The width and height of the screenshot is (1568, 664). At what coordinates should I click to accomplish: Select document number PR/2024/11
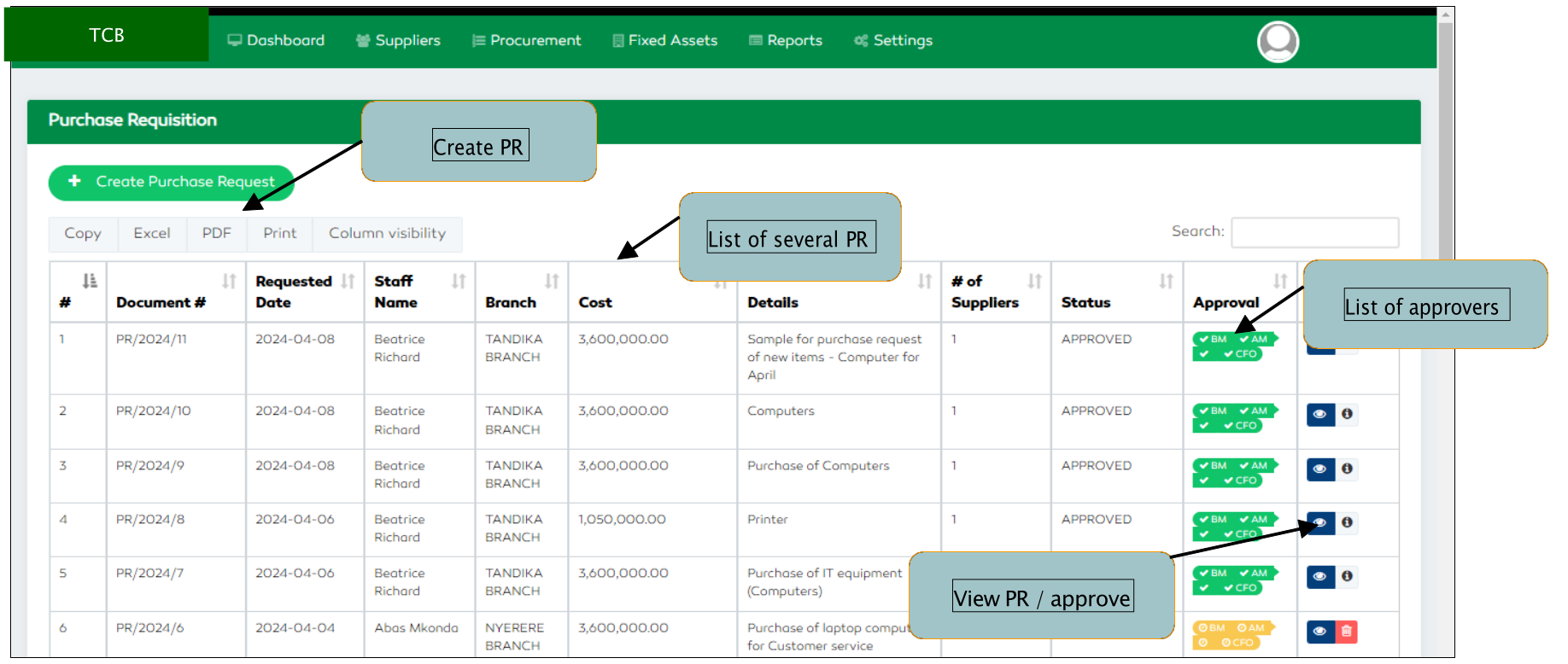tap(151, 339)
